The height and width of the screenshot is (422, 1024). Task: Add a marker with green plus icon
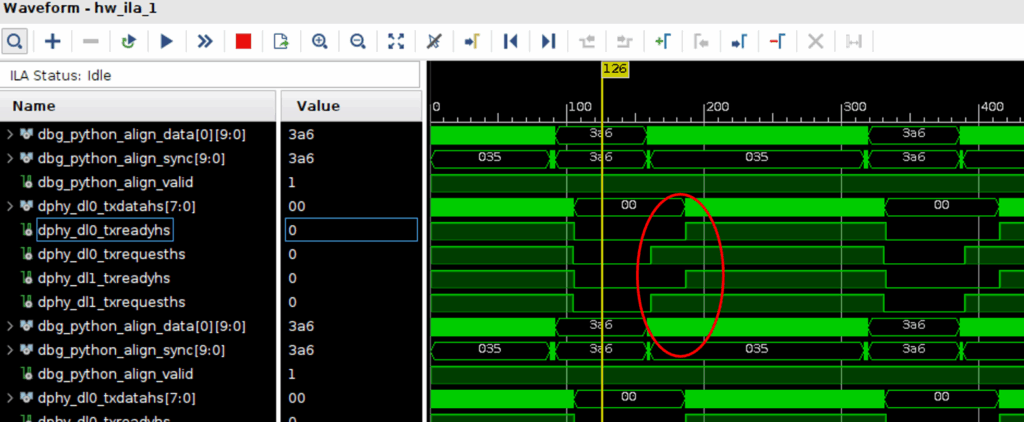tap(662, 42)
